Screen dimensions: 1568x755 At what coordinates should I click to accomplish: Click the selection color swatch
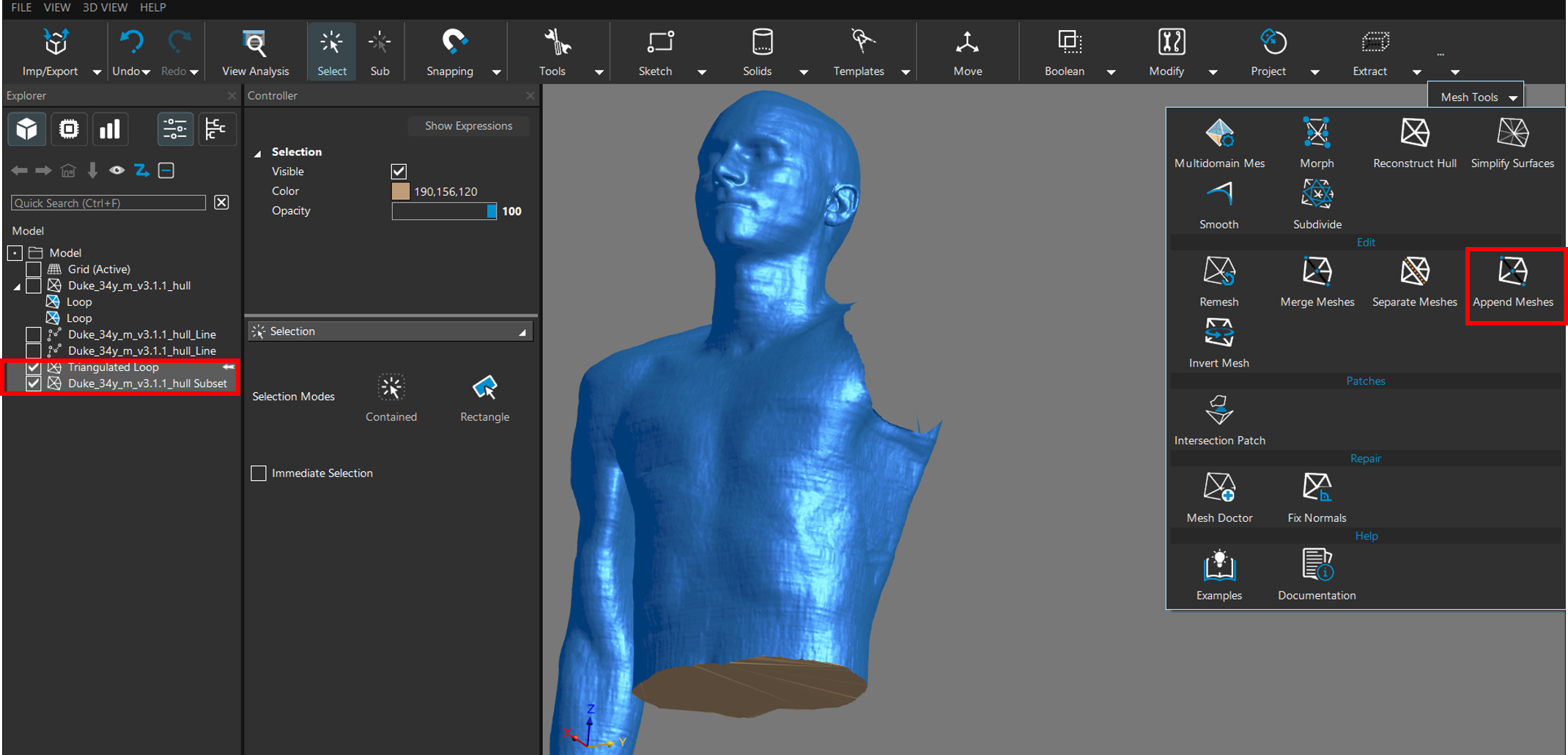(x=401, y=191)
